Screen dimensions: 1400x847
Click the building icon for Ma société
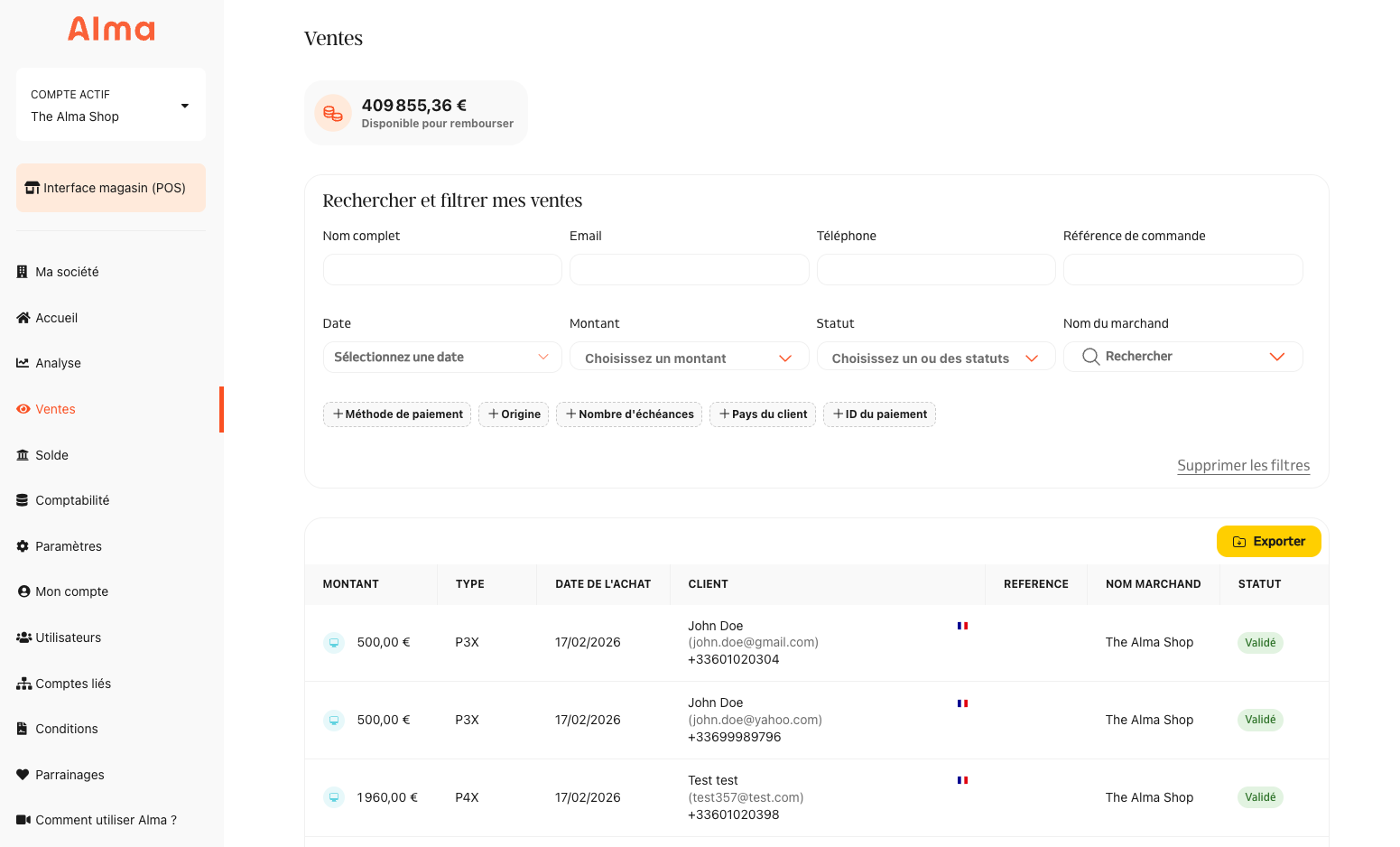(x=23, y=272)
